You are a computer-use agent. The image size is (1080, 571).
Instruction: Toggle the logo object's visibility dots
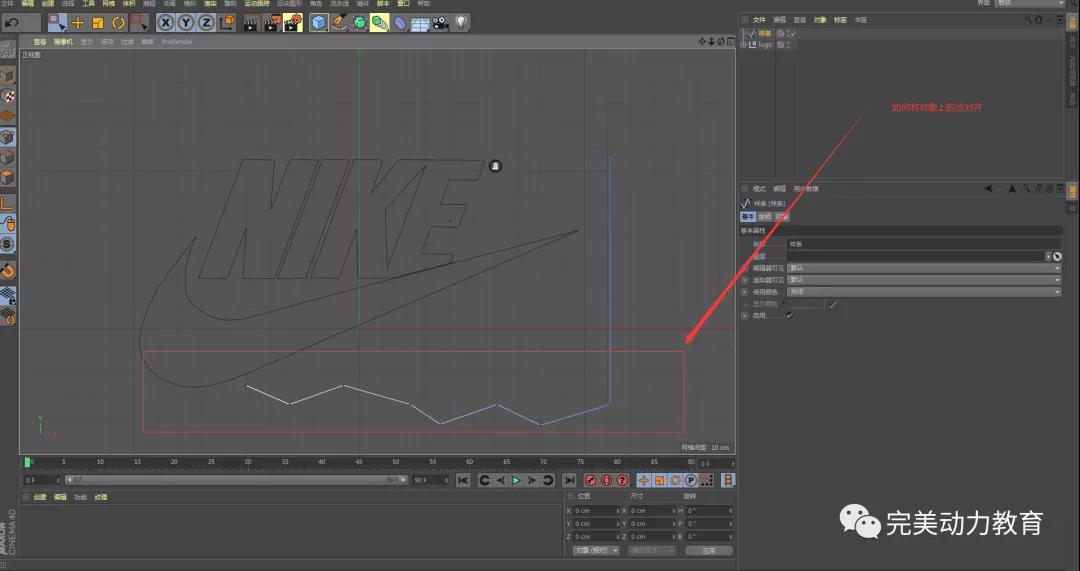point(789,45)
